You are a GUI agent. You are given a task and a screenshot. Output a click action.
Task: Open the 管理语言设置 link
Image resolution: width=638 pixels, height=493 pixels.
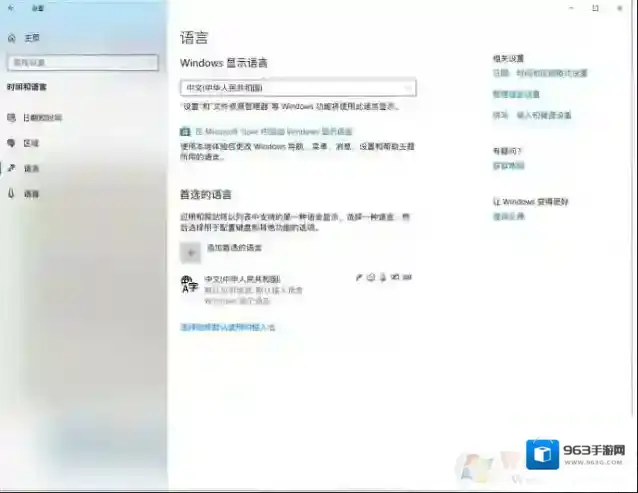(515, 94)
